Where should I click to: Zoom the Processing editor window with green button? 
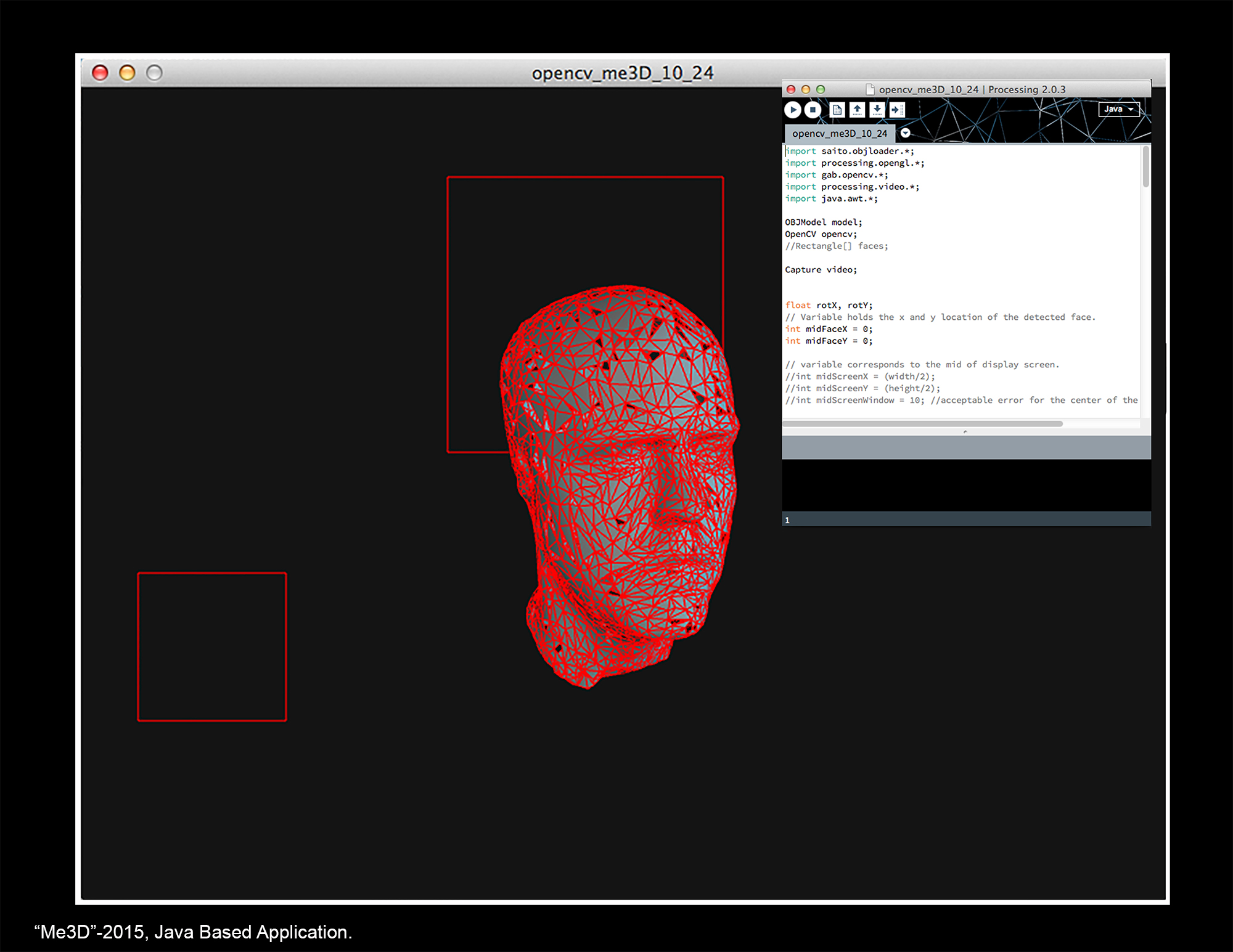point(821,89)
